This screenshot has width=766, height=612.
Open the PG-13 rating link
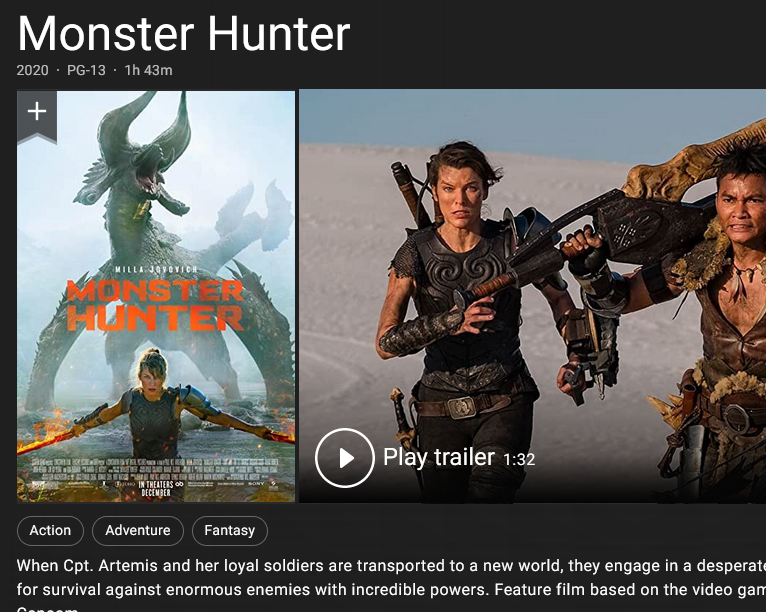(x=86, y=70)
